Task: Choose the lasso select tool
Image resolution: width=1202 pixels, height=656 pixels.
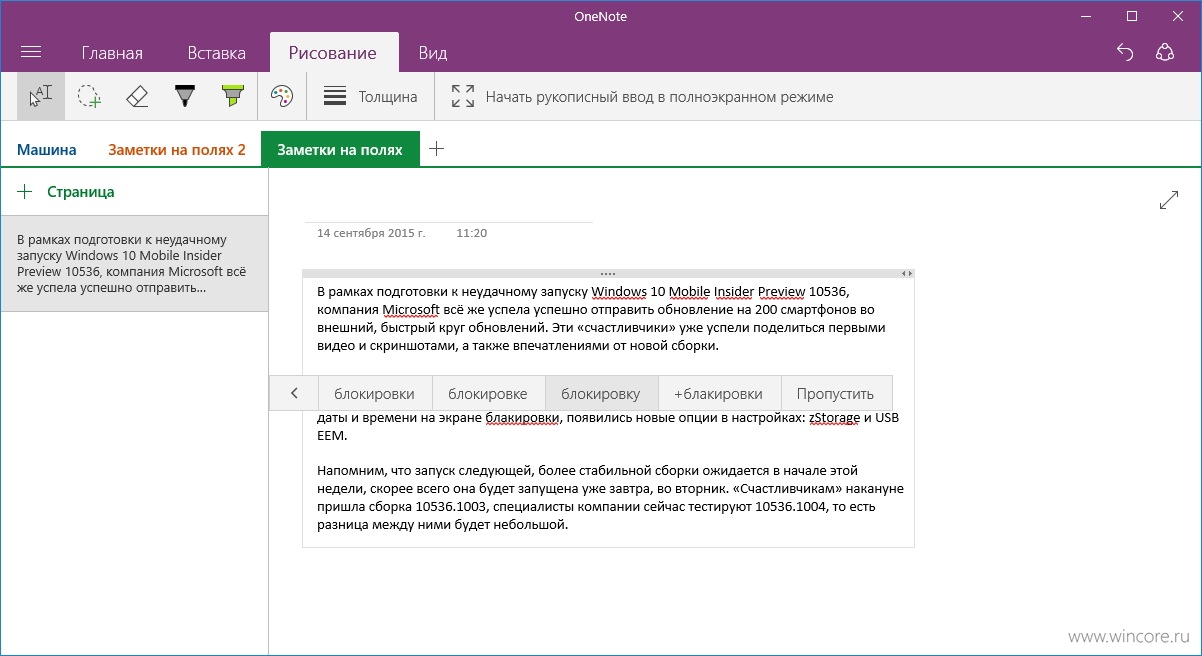Action: (89, 96)
